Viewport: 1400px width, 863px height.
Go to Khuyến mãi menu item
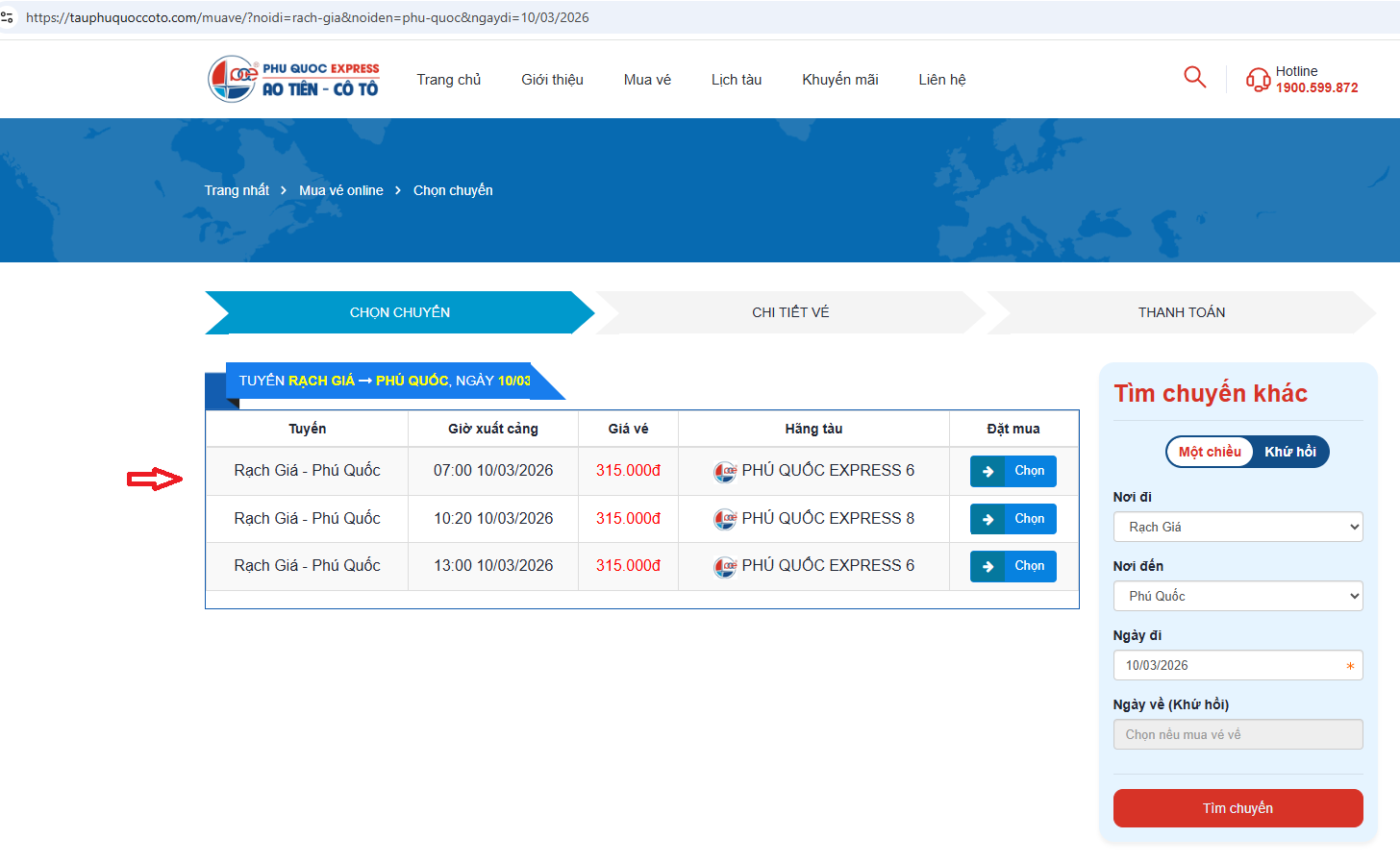coord(839,80)
